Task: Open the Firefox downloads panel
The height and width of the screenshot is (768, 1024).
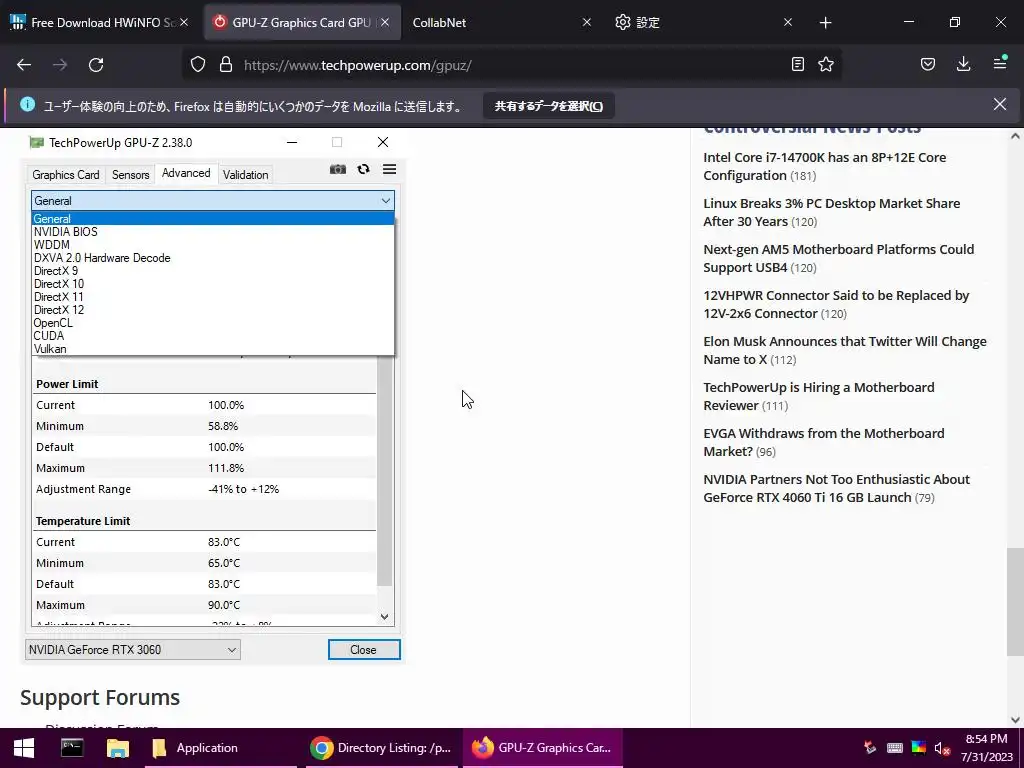Action: [x=964, y=65]
